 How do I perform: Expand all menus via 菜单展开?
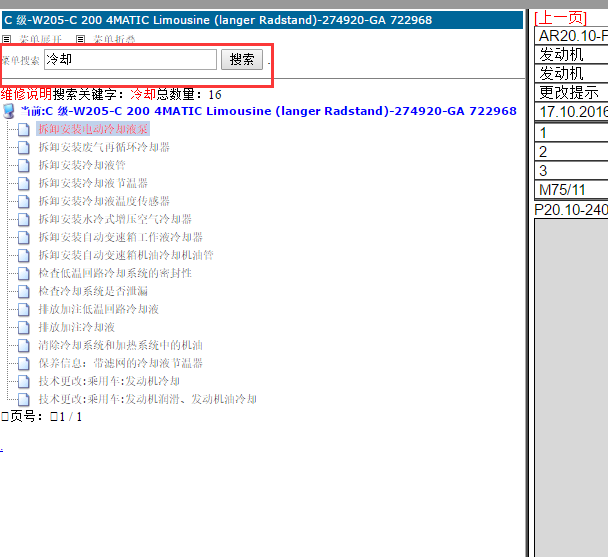point(41,39)
